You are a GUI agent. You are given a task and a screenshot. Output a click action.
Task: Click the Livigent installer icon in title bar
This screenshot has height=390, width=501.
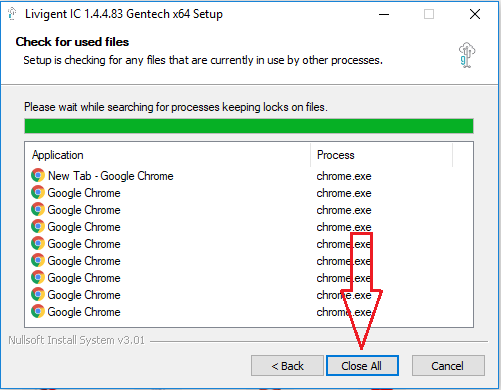(x=12, y=14)
